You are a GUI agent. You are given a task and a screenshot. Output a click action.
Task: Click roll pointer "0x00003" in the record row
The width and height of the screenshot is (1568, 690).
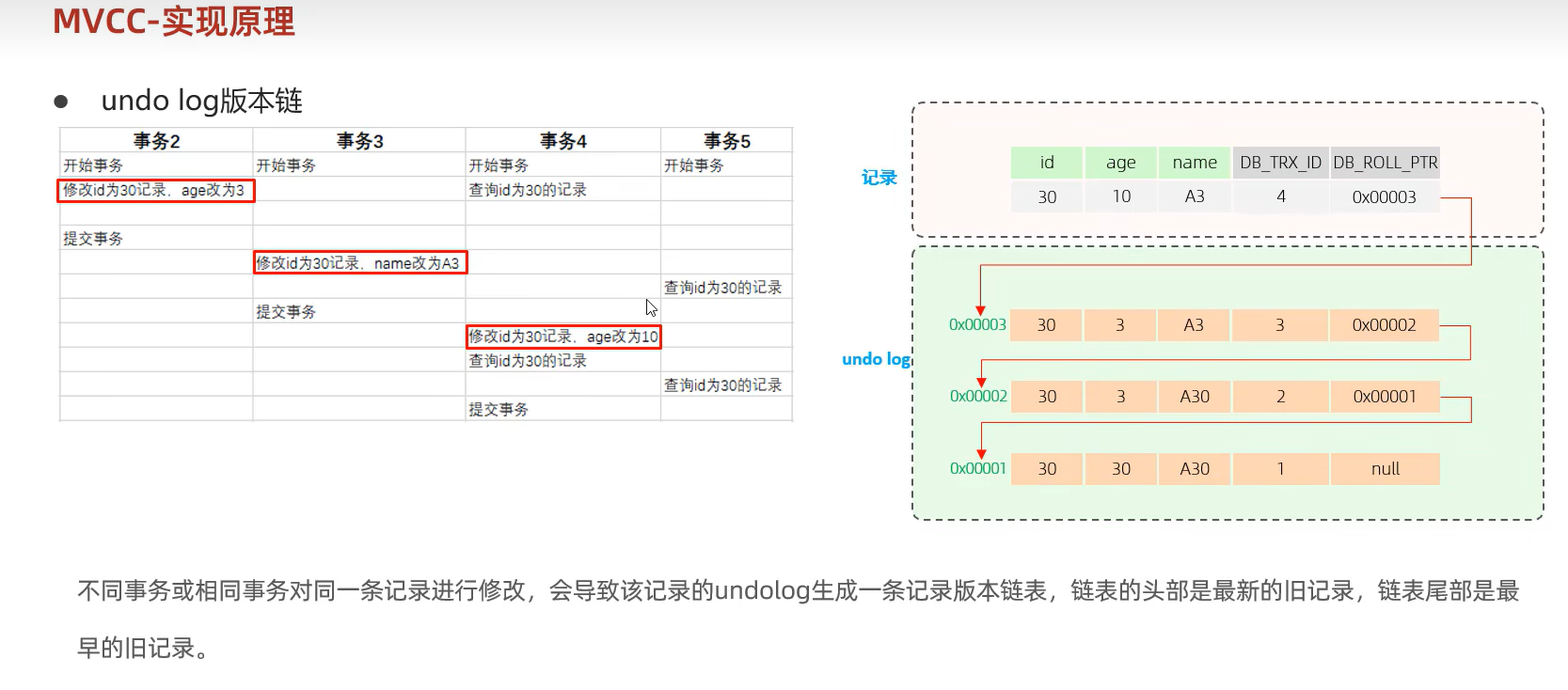pyautogui.click(x=1385, y=196)
